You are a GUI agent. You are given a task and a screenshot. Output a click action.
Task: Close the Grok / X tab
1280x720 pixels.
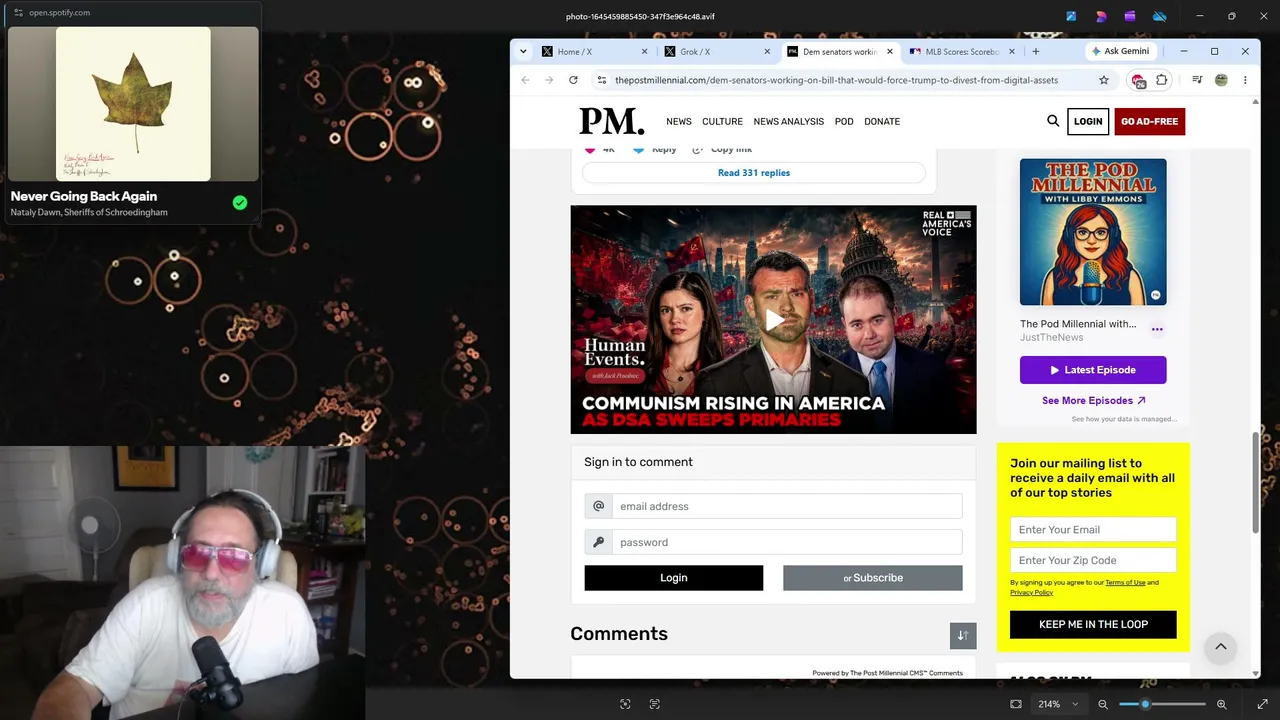(767, 52)
